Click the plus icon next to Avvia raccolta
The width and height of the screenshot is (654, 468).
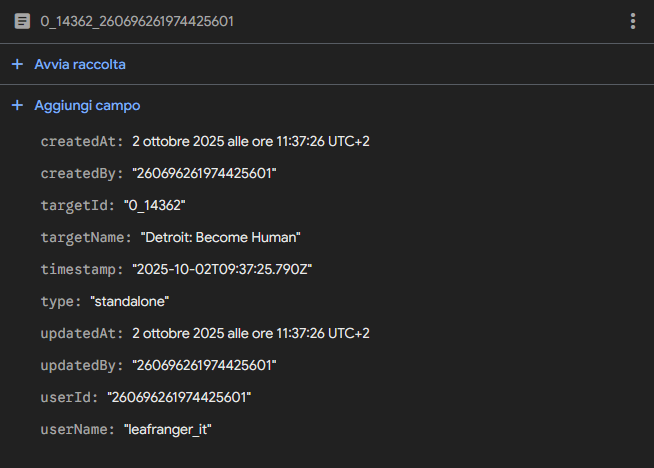click(17, 64)
